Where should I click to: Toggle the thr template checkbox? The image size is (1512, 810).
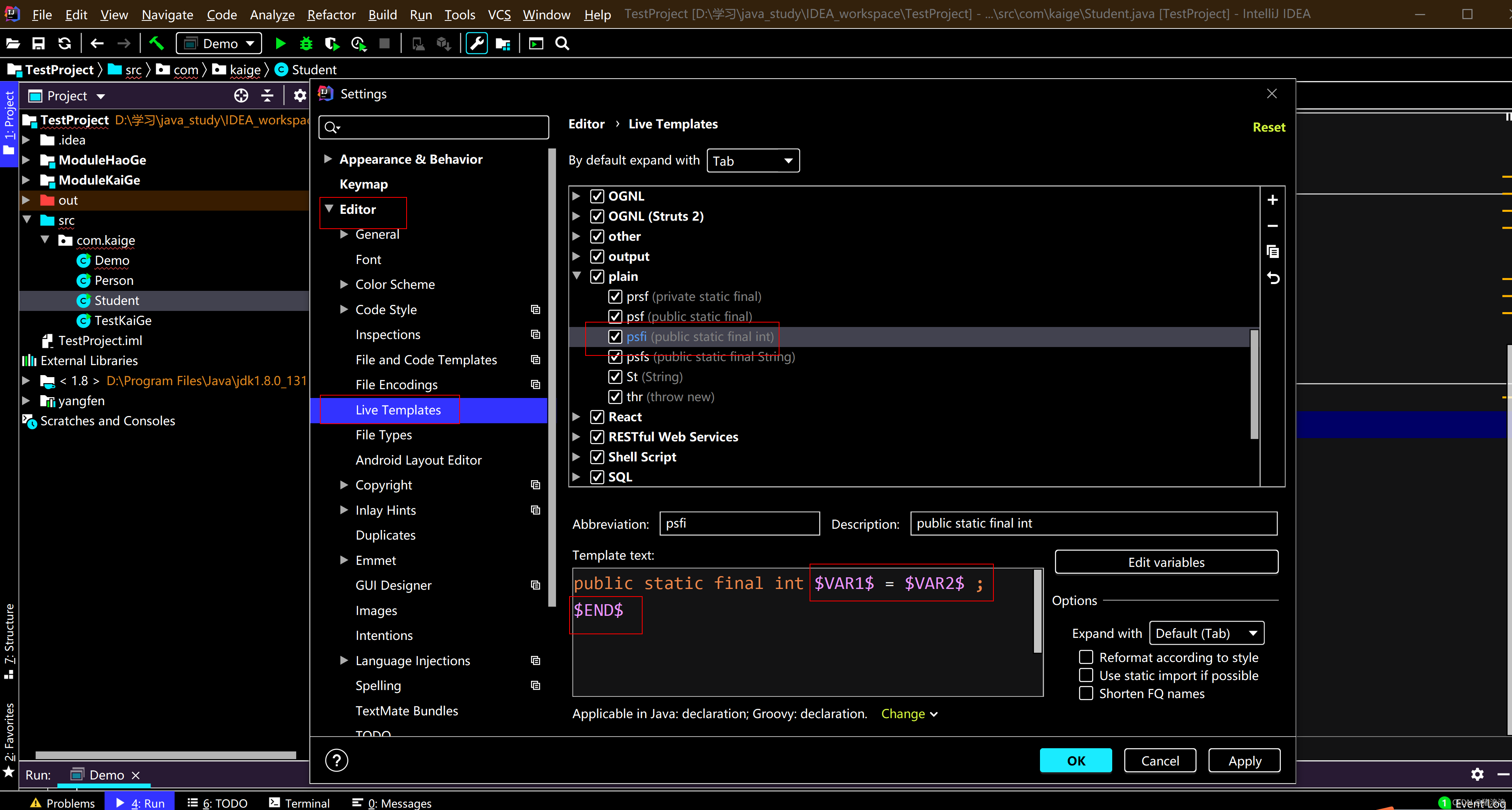pyautogui.click(x=615, y=396)
